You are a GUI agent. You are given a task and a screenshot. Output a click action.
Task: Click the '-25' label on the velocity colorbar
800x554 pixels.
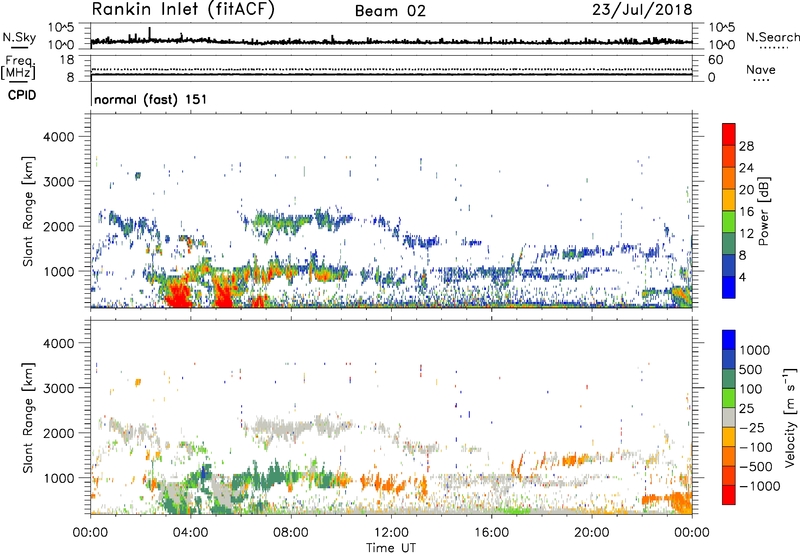752,428
